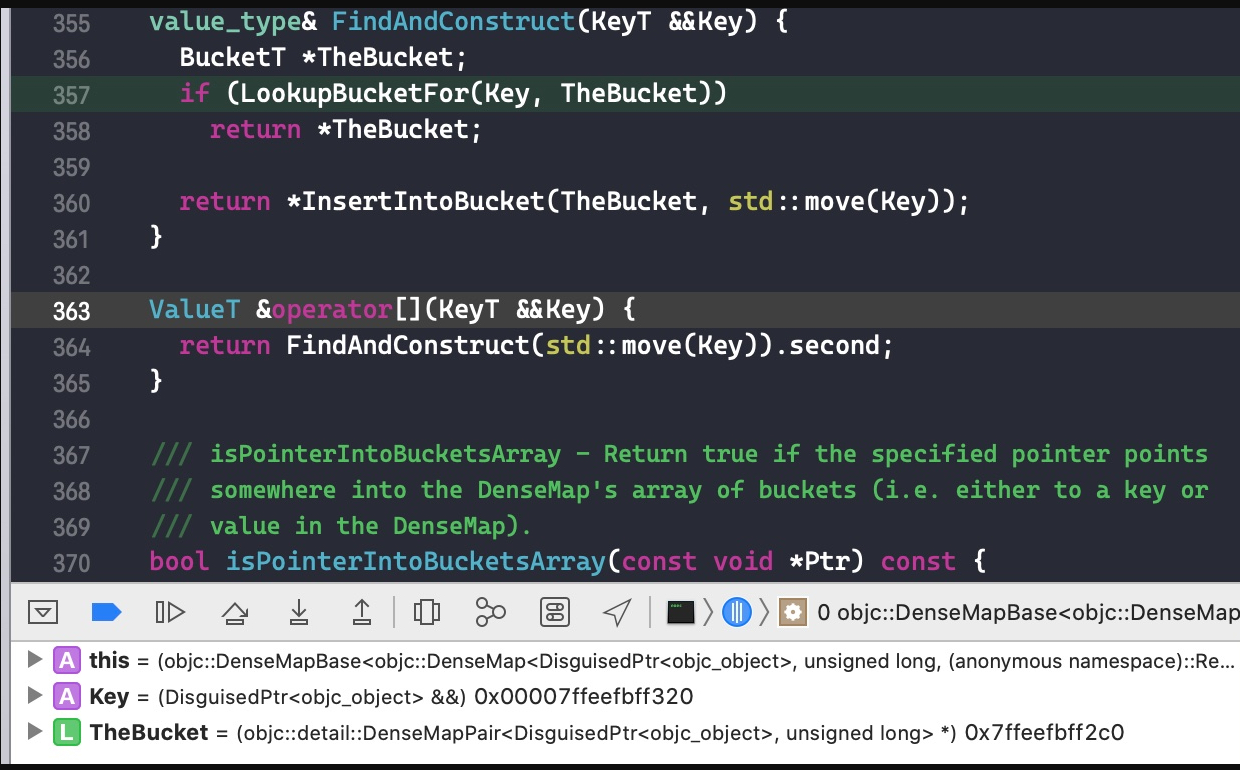
Task: Click line number 364 in the gutter
Action: (x=70, y=347)
